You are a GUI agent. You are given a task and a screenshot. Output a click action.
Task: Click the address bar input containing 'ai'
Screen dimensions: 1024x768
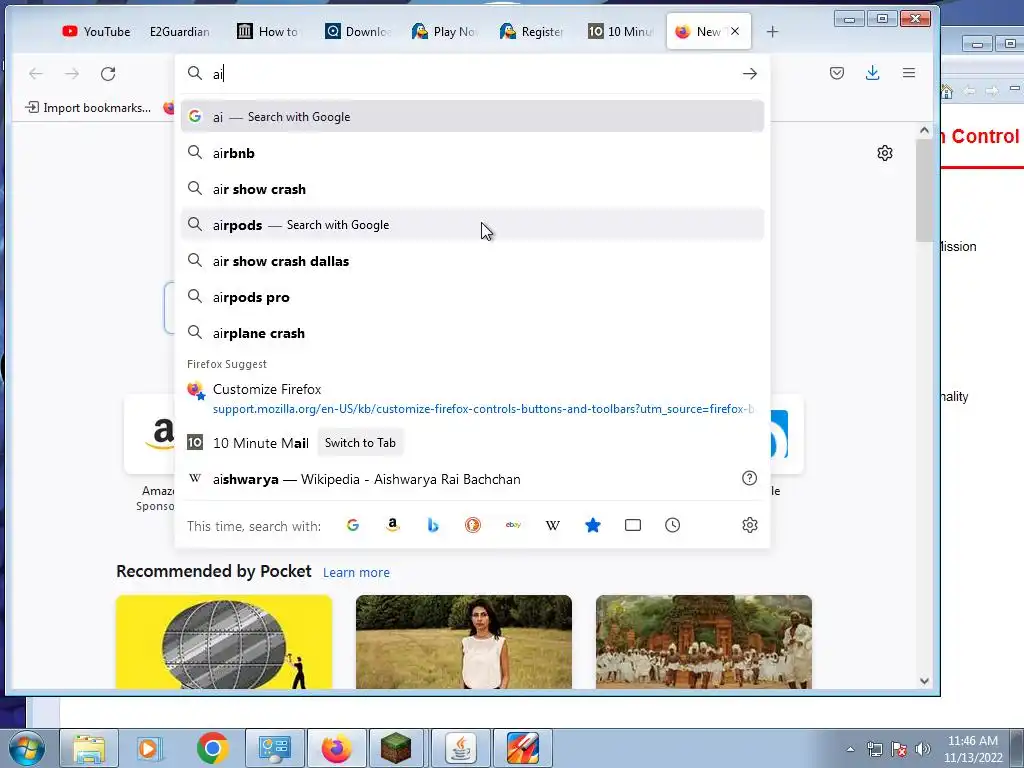point(473,74)
